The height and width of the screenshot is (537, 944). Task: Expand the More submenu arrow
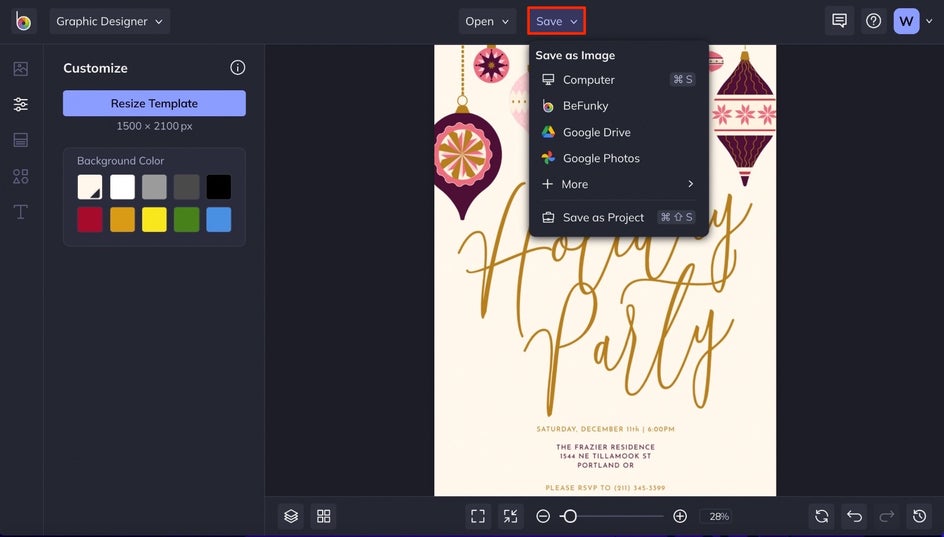pyautogui.click(x=690, y=184)
